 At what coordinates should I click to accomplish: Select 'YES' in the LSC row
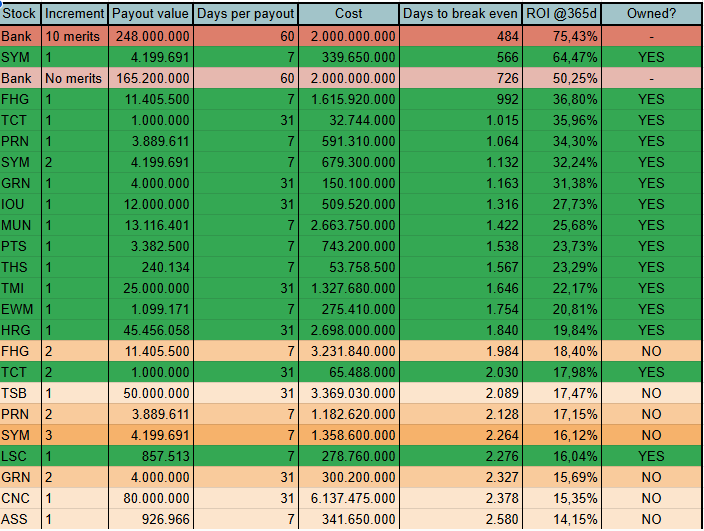point(651,456)
